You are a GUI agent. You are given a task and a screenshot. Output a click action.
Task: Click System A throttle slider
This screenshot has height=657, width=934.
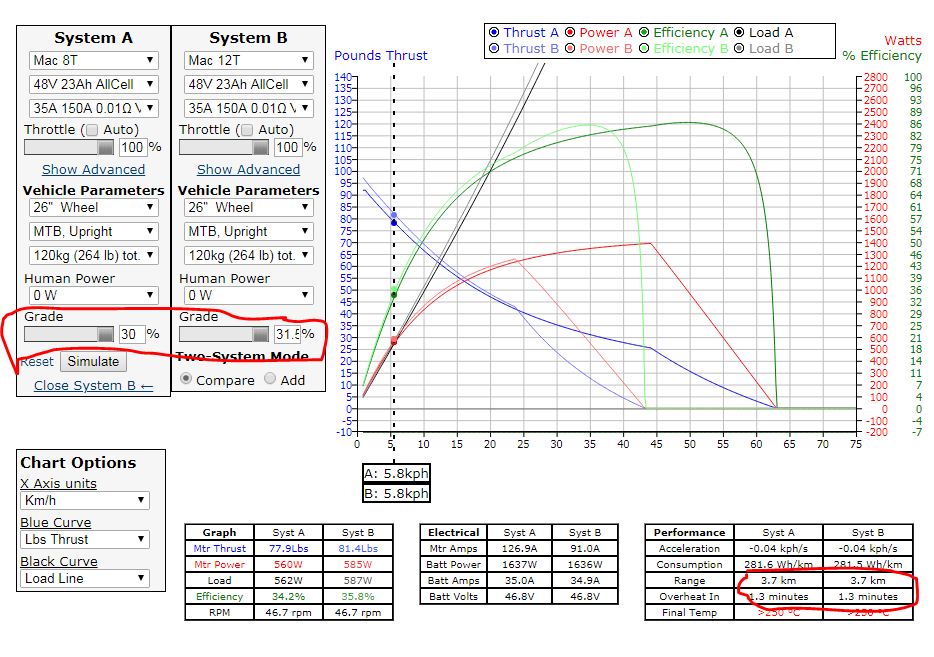pyautogui.click(x=69, y=147)
